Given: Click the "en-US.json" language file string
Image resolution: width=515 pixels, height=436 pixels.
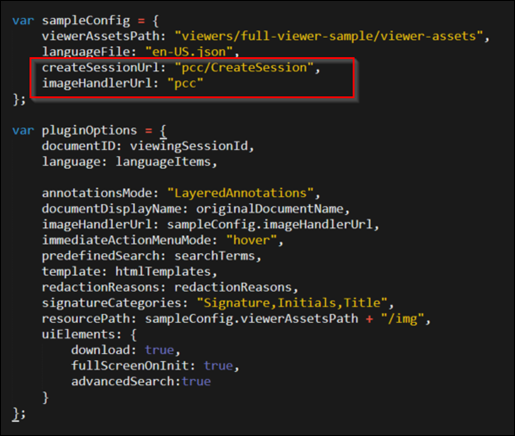Looking at the screenshot, I should click(x=189, y=52).
